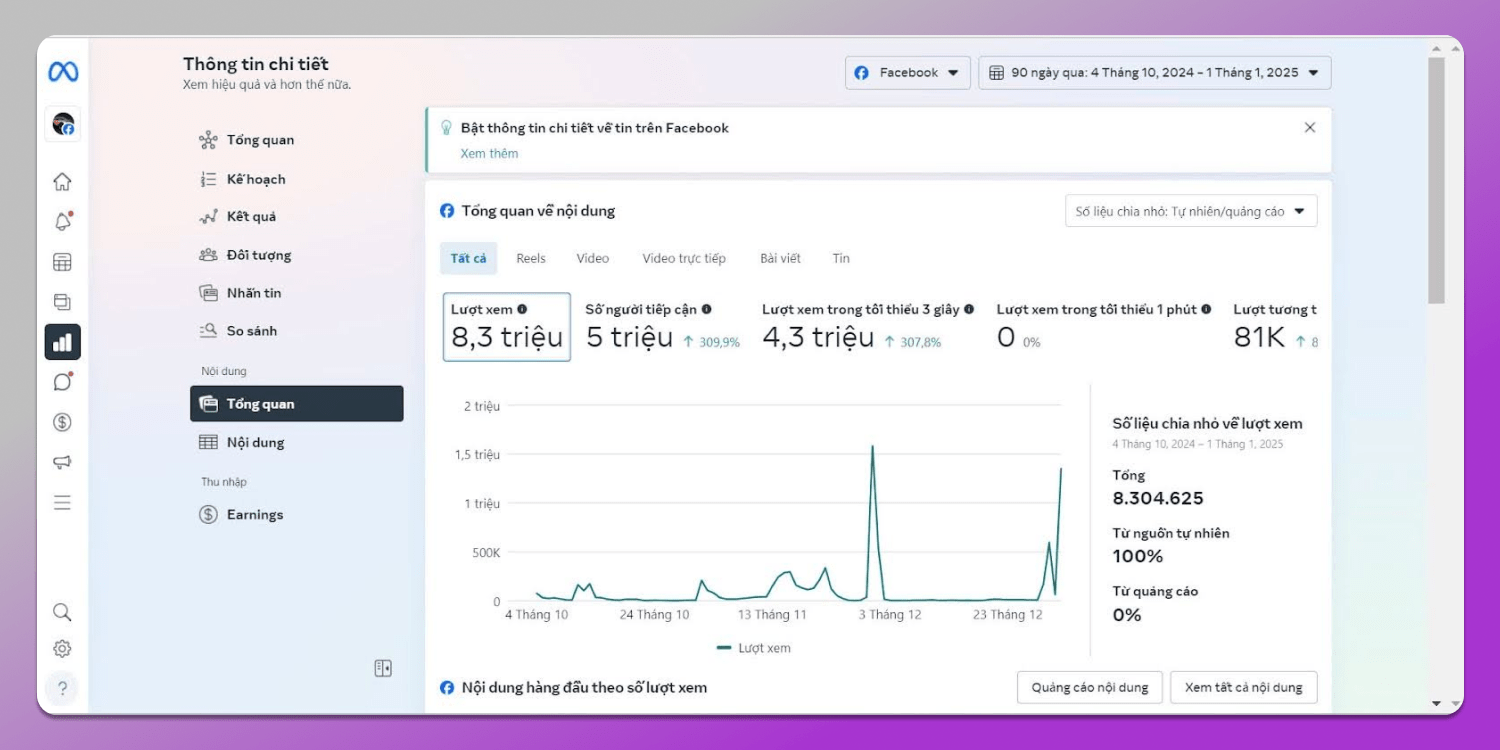
Task: Switch to the Video trực tiếp tab
Action: pyautogui.click(x=684, y=258)
